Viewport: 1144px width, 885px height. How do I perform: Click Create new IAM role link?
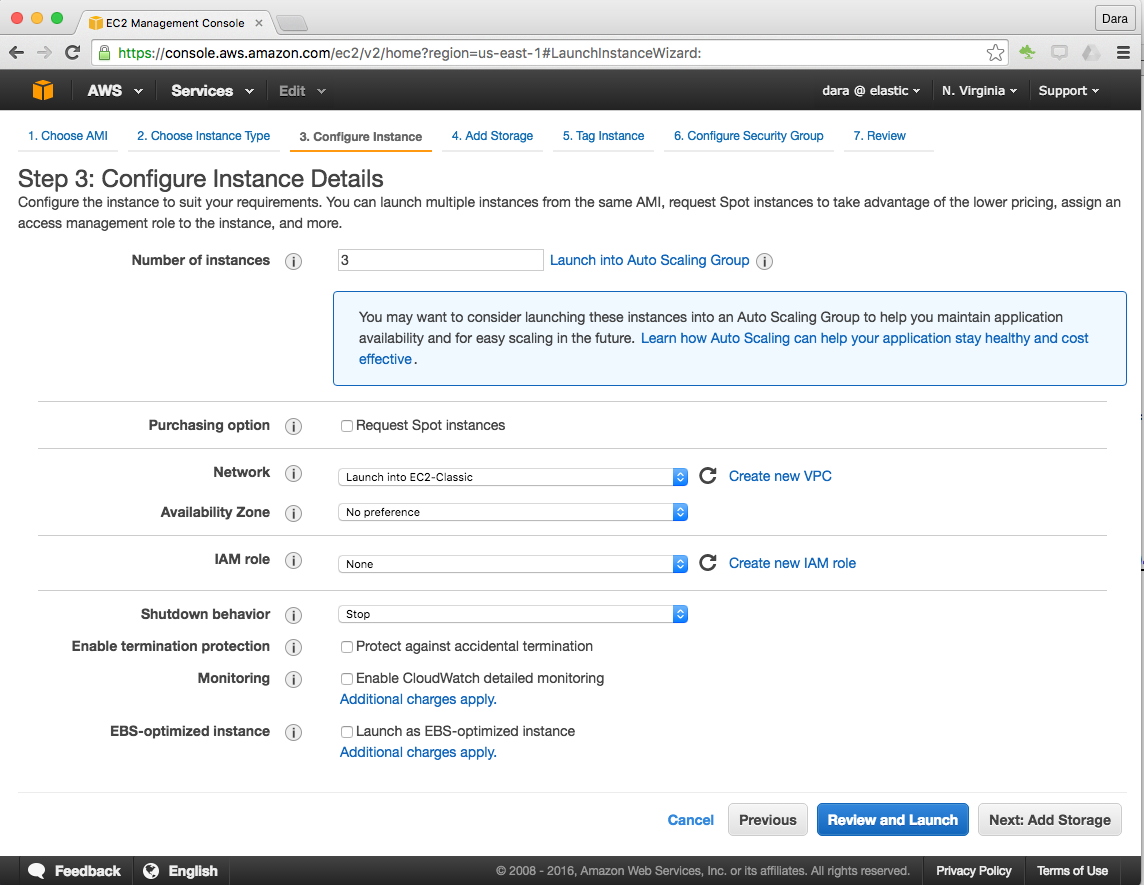[x=792, y=563]
